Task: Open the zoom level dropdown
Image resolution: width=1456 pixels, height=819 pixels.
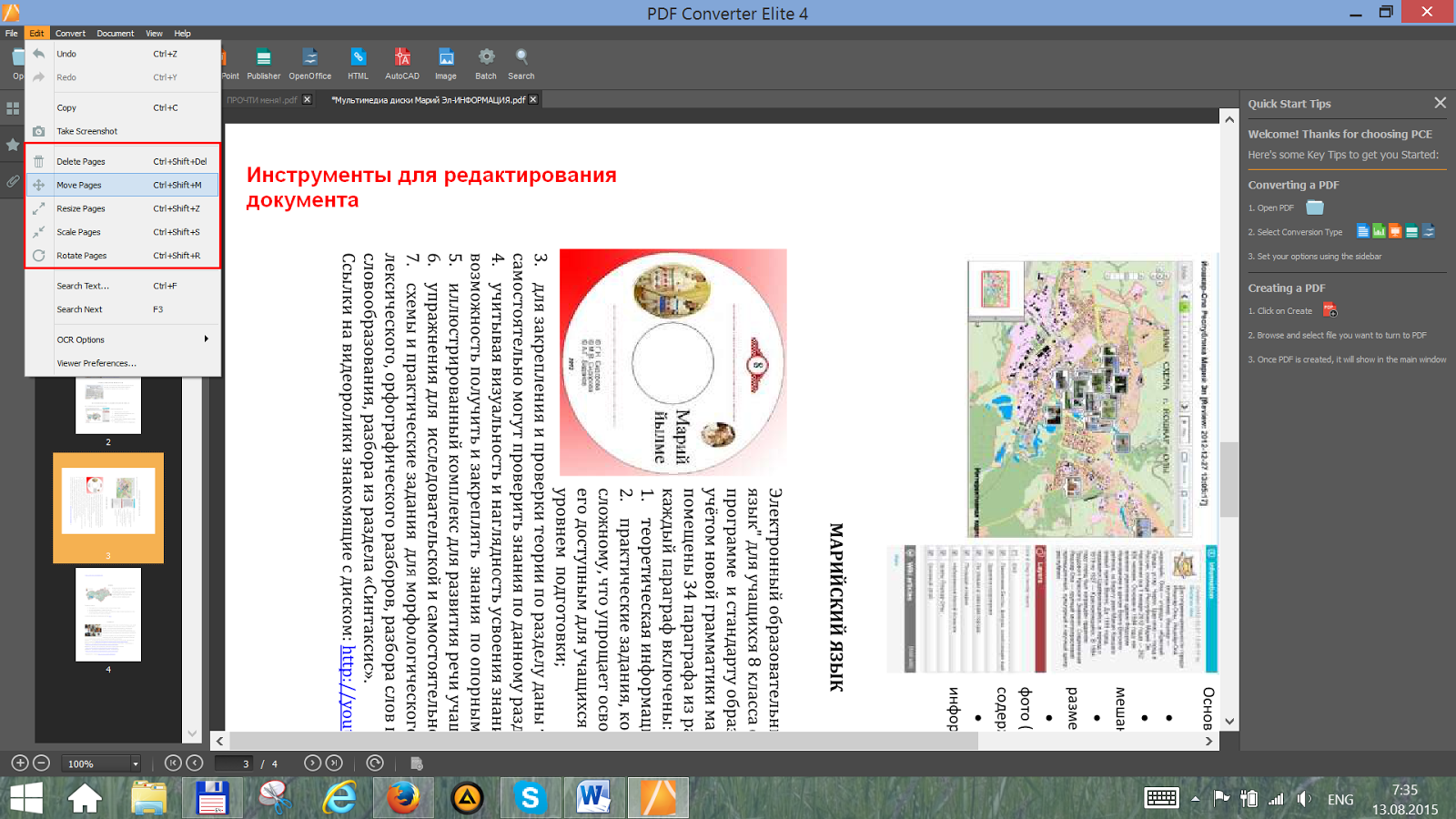Action: (136, 763)
